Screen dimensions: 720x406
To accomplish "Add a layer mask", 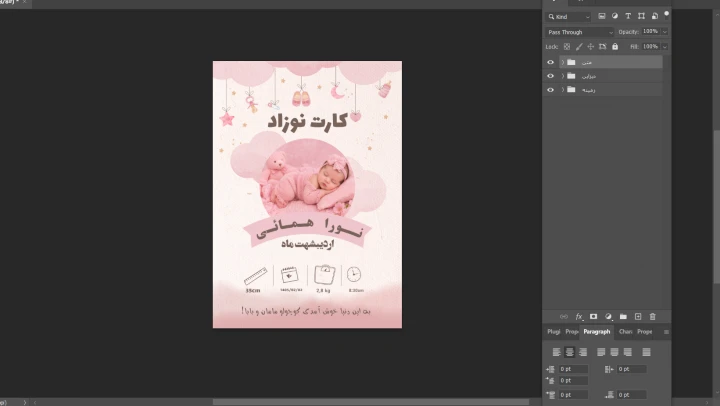I will 593,316.
